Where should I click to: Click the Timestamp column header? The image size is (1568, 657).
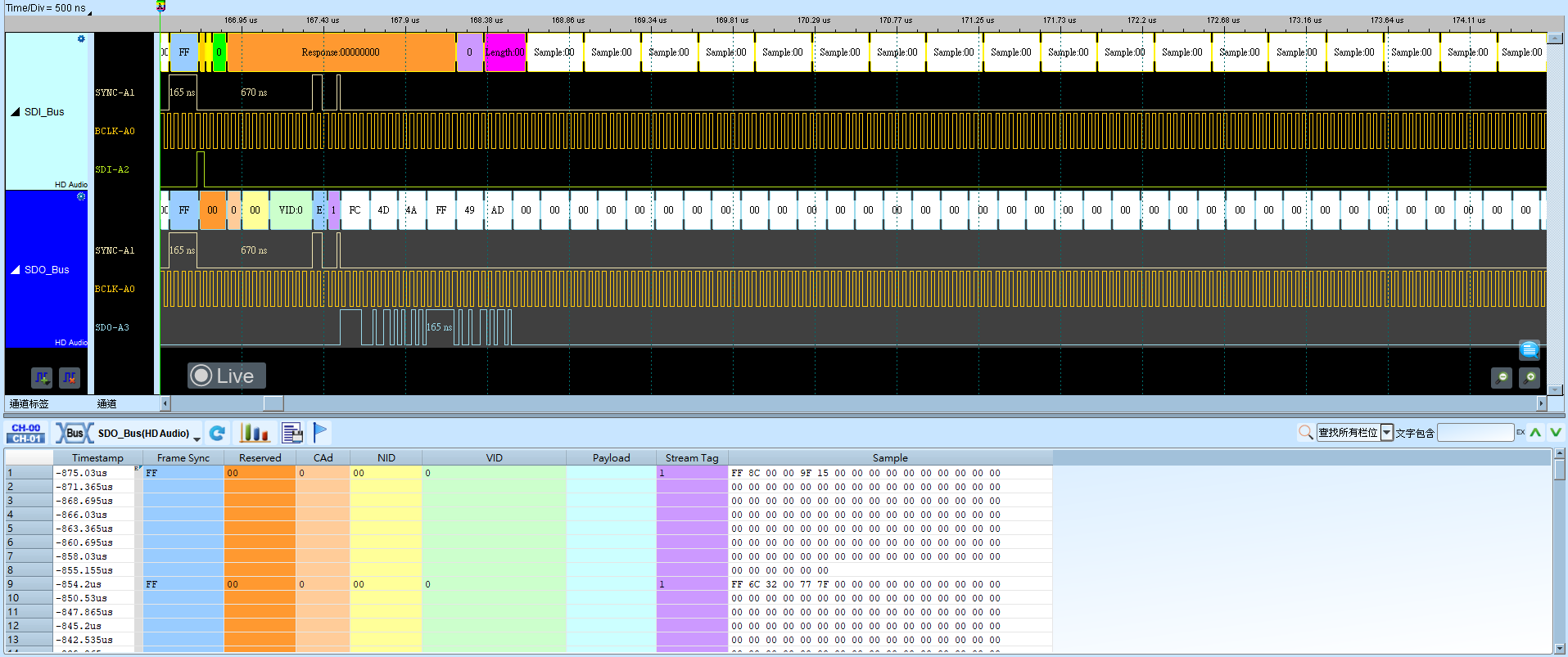pos(97,458)
